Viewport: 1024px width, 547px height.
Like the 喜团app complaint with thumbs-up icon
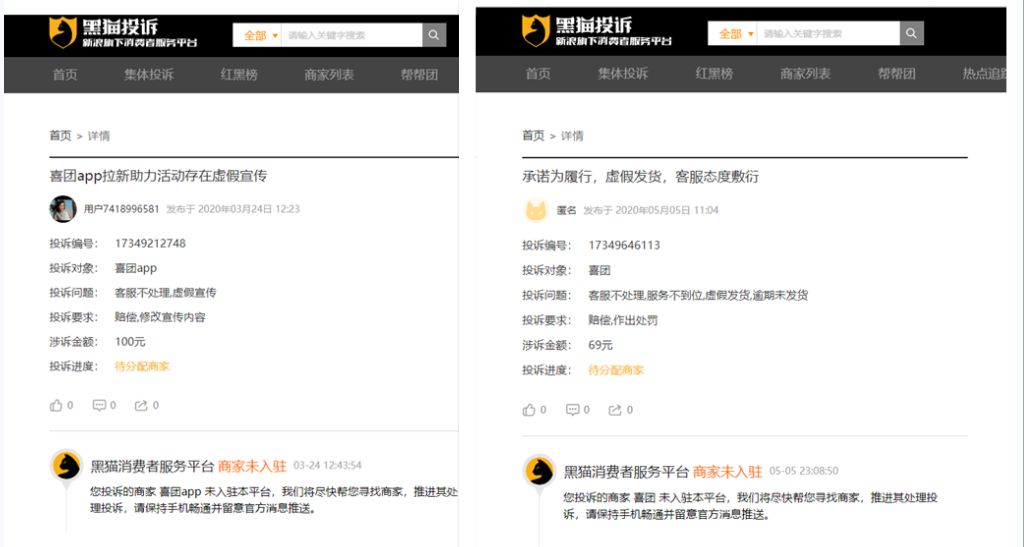(56, 405)
